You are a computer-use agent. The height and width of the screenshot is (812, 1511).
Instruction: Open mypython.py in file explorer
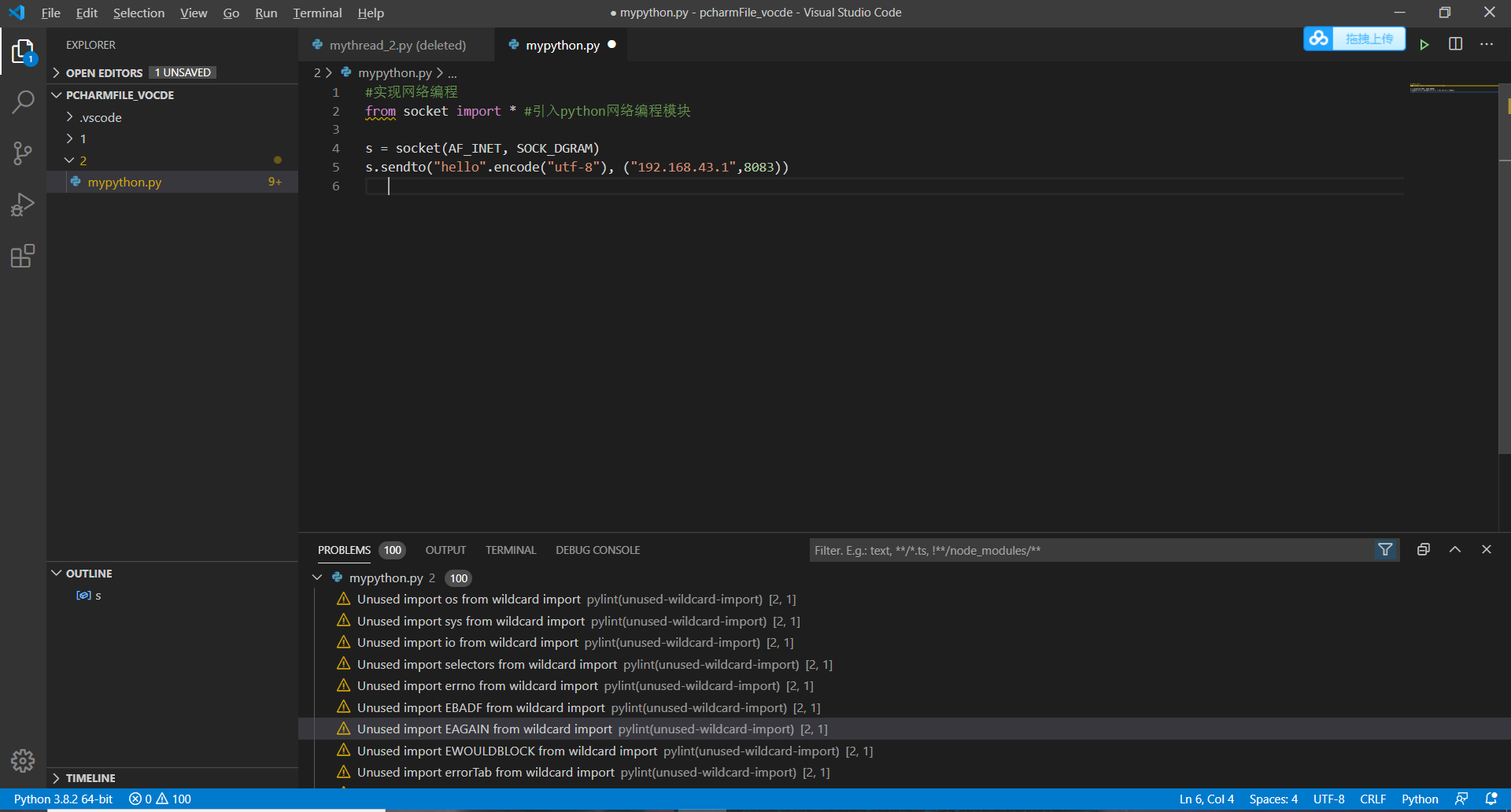click(x=124, y=182)
